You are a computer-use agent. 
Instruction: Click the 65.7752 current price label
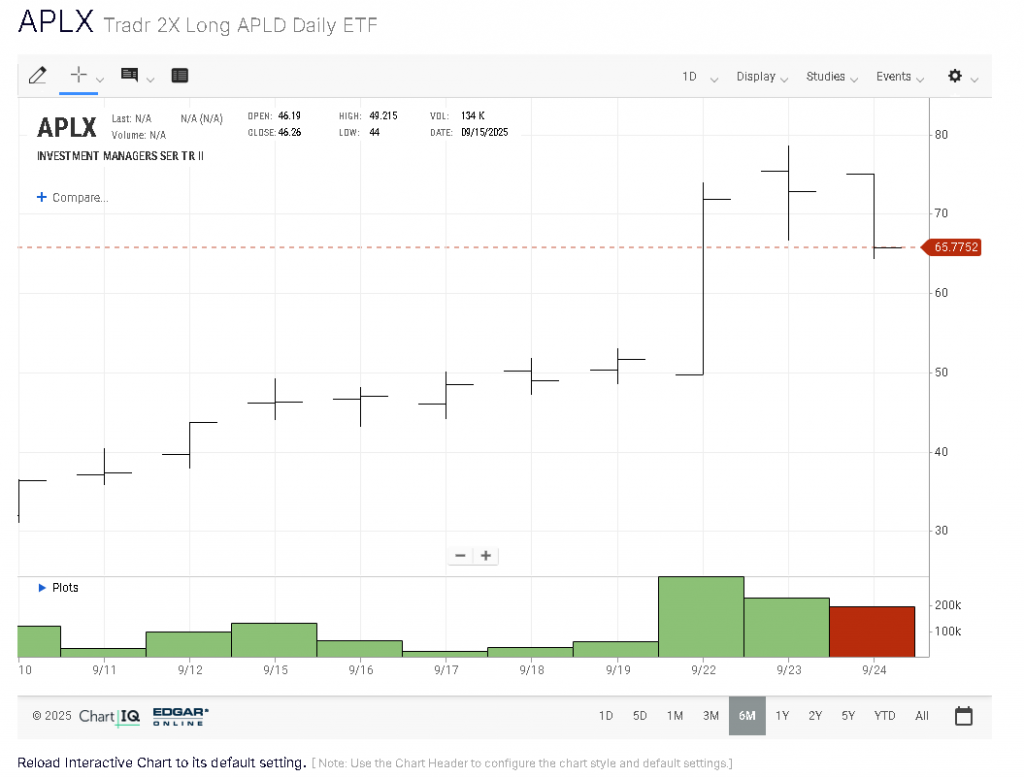pos(955,247)
